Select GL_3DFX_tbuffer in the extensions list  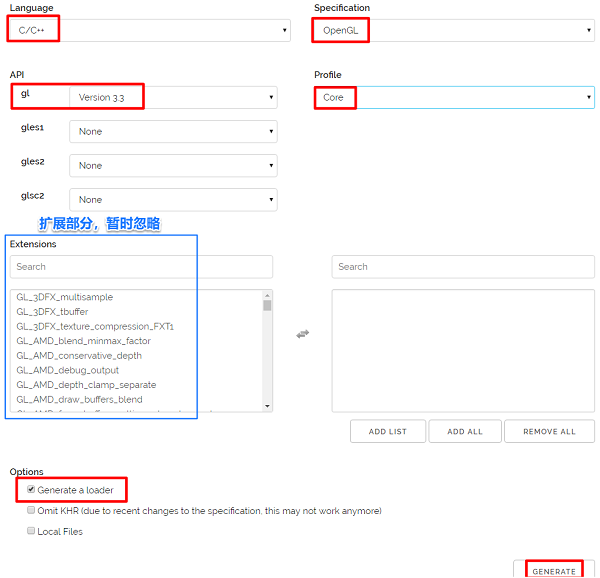(52, 311)
